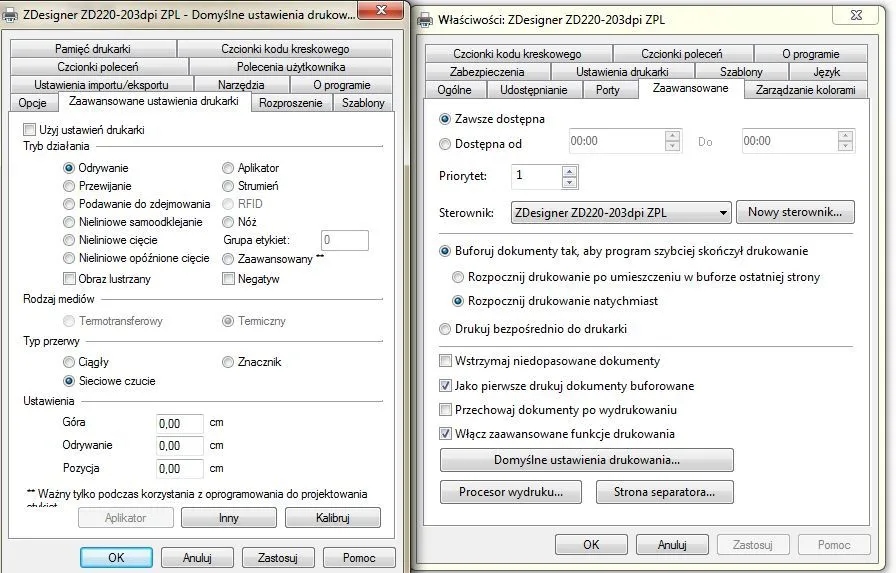Click the Nowy sterownik... button
Viewport: 896px width, 573px height.
(x=795, y=213)
